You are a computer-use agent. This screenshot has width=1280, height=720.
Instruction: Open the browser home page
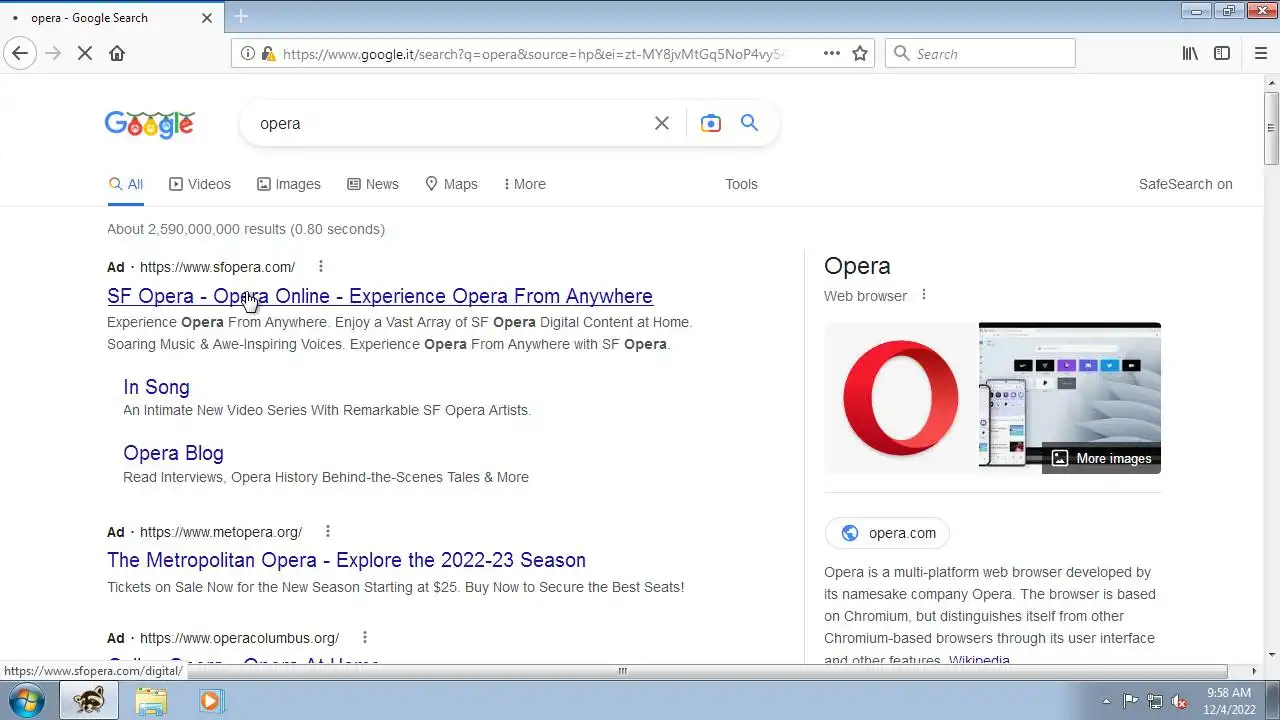click(x=117, y=54)
